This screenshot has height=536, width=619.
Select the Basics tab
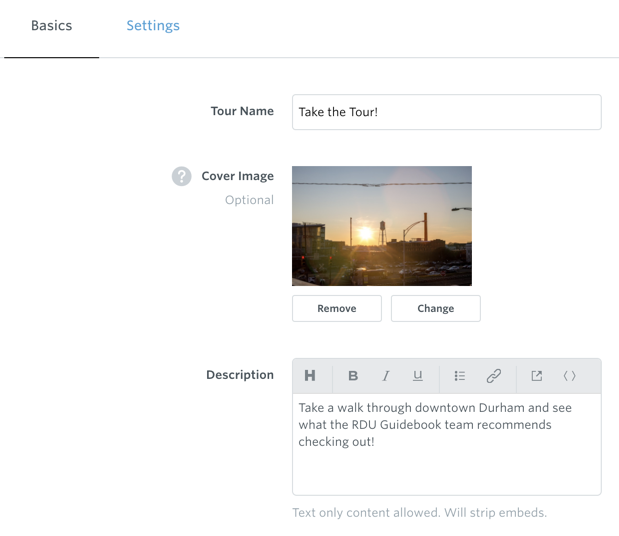(x=51, y=26)
